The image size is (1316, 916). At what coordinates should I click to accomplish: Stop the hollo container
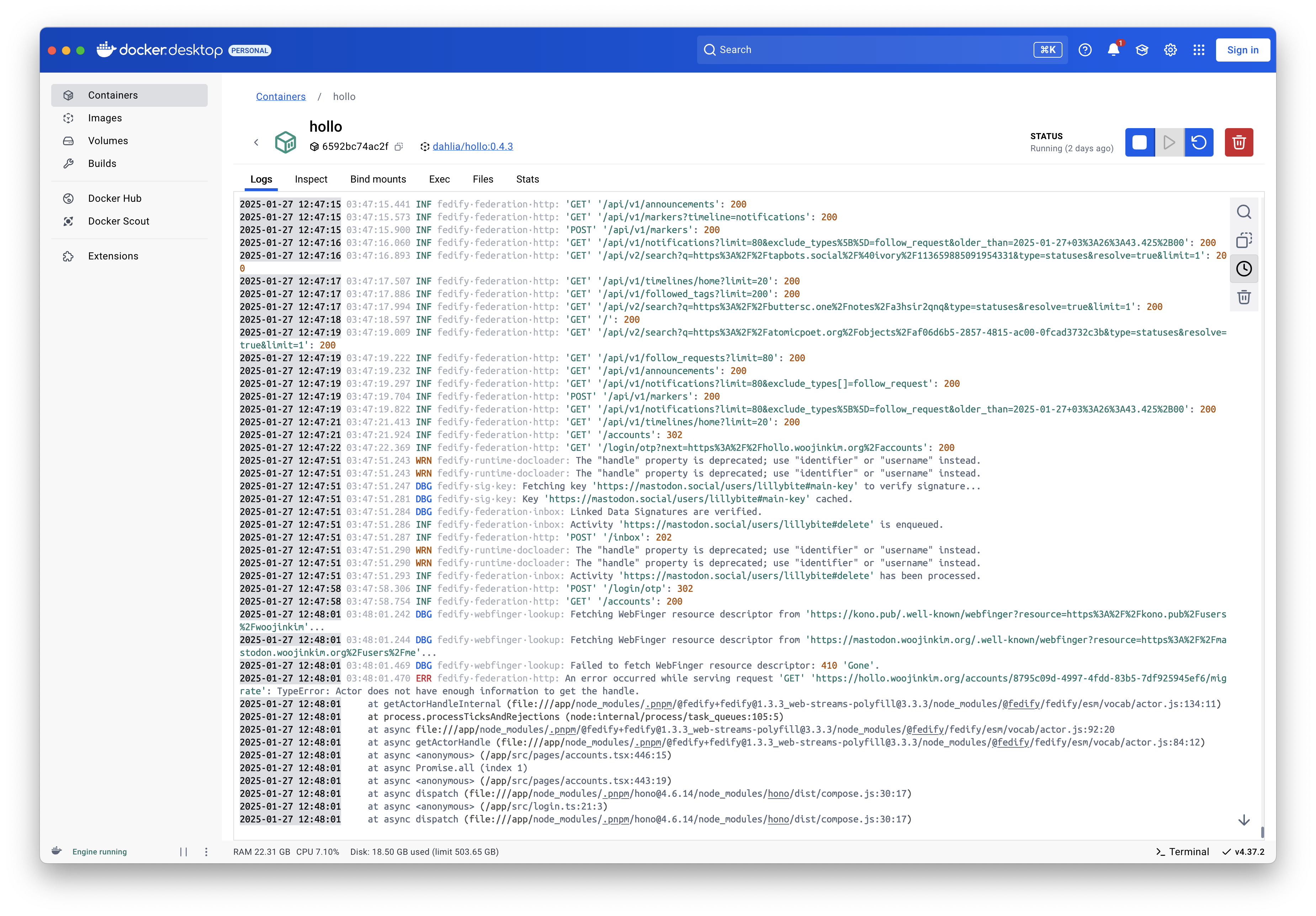point(1140,142)
